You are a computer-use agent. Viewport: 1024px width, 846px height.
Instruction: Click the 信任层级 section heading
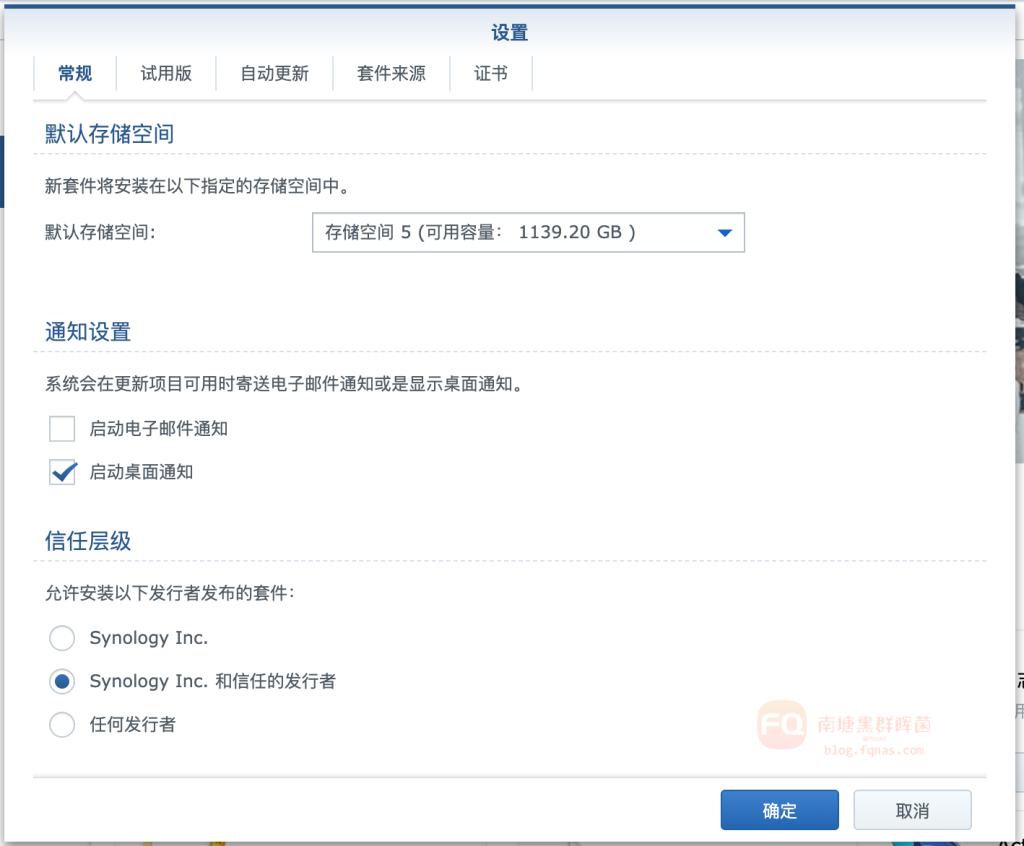pos(88,541)
